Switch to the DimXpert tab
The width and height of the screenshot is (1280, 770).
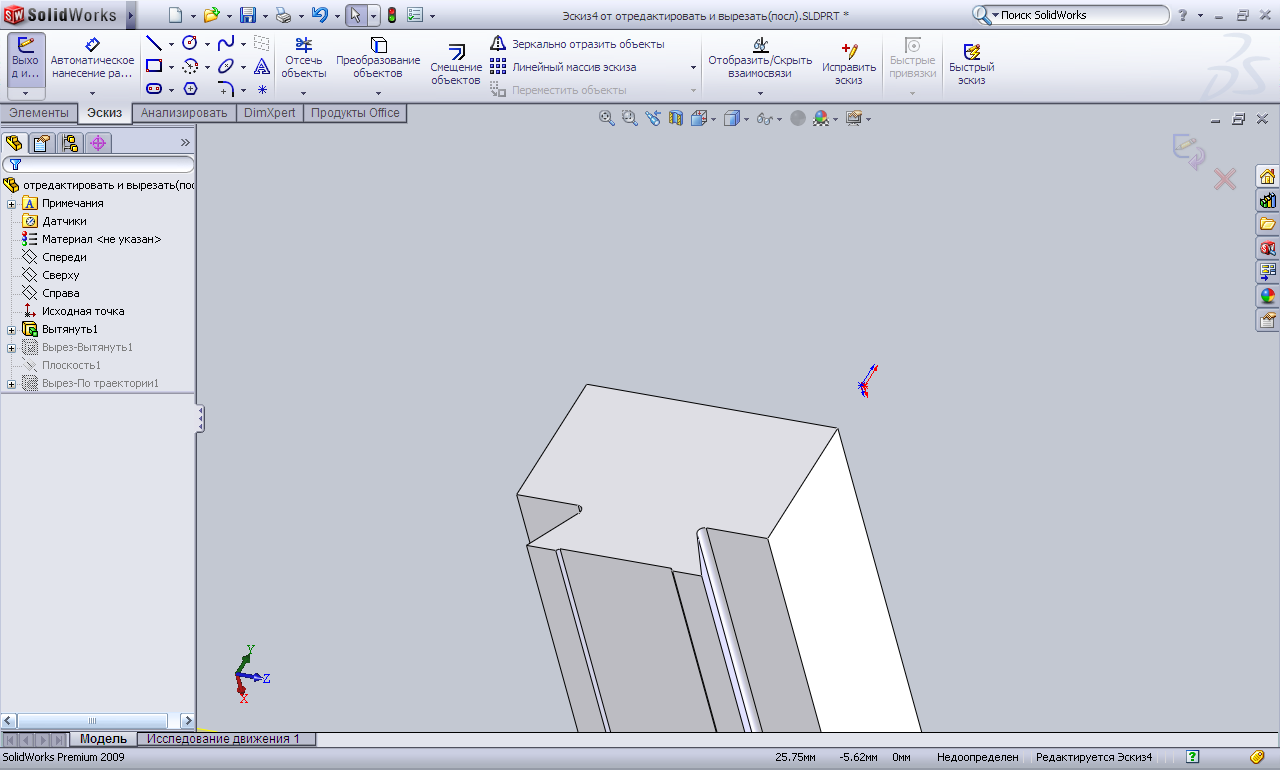270,113
